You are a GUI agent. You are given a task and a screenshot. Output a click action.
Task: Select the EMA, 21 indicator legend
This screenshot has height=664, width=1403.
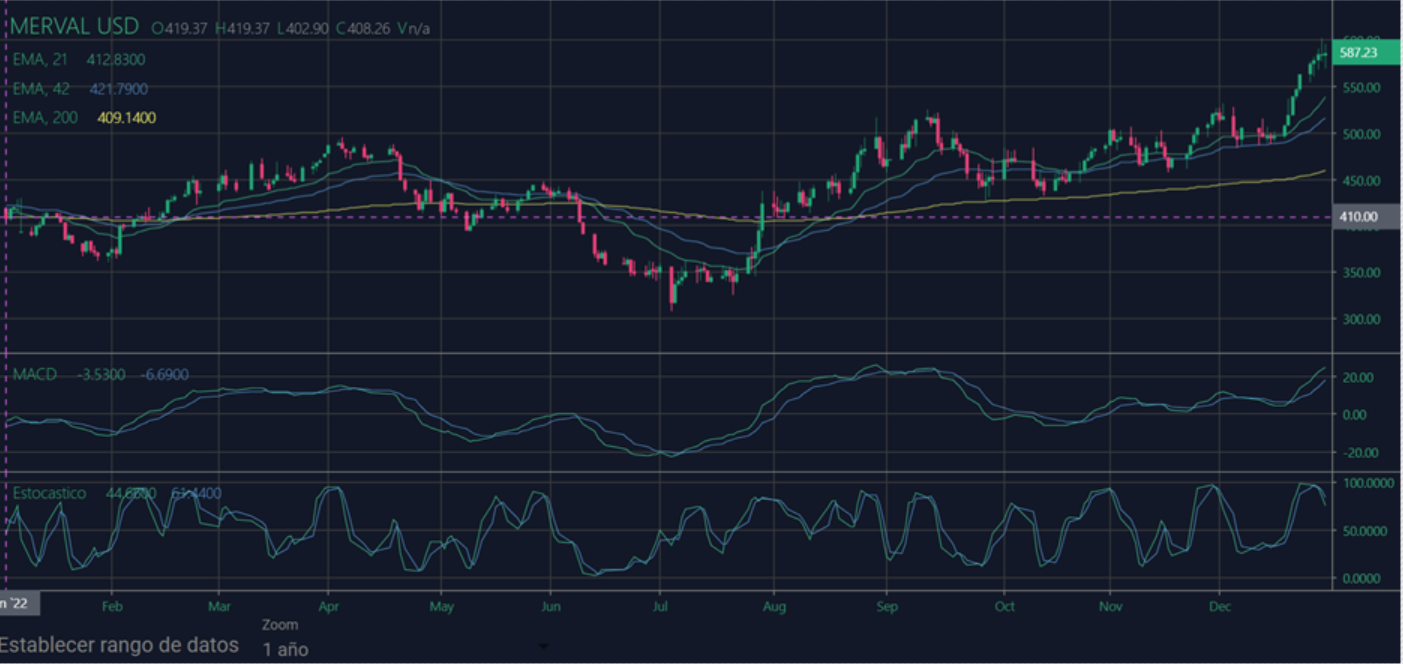[x=40, y=60]
